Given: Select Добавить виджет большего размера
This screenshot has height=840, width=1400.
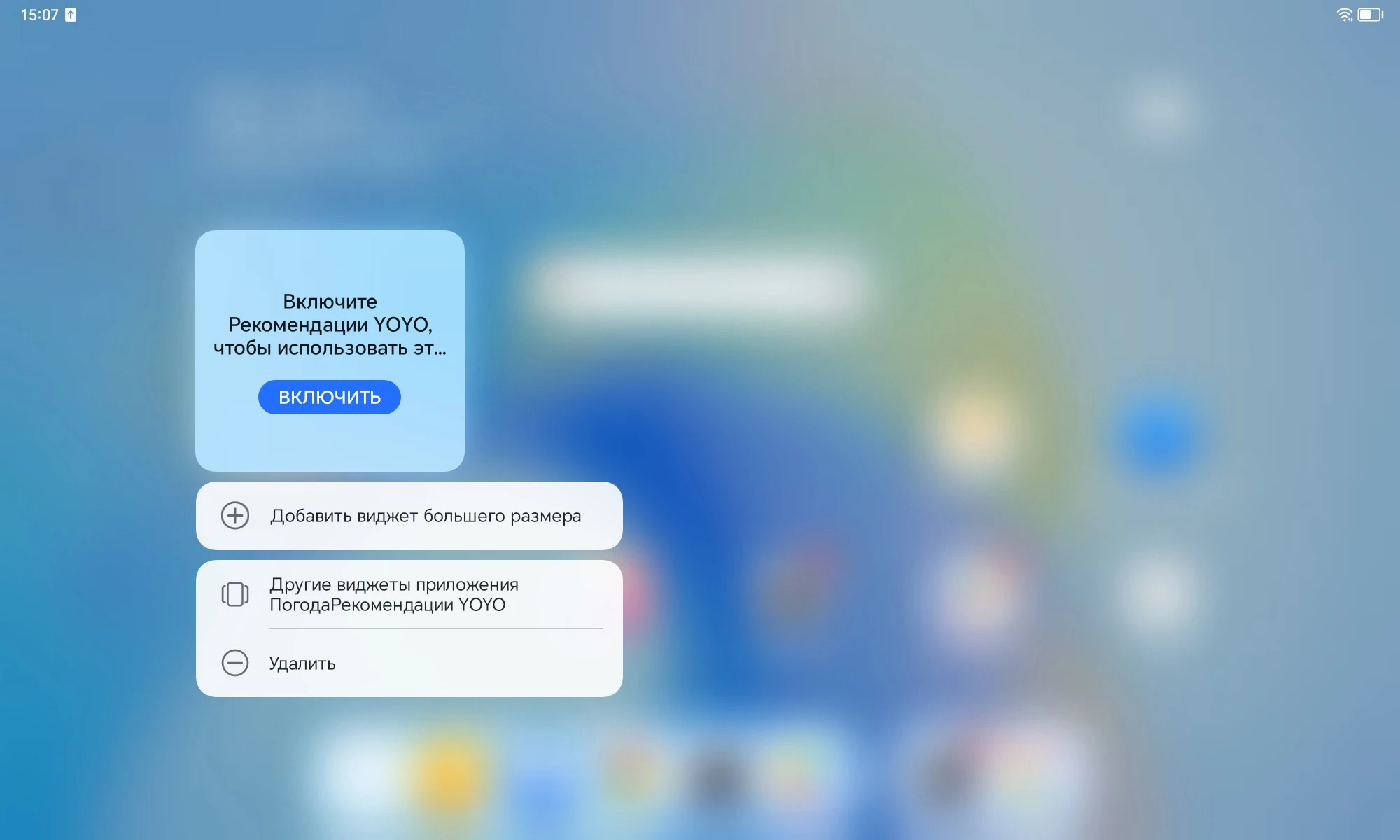Looking at the screenshot, I should point(409,516).
